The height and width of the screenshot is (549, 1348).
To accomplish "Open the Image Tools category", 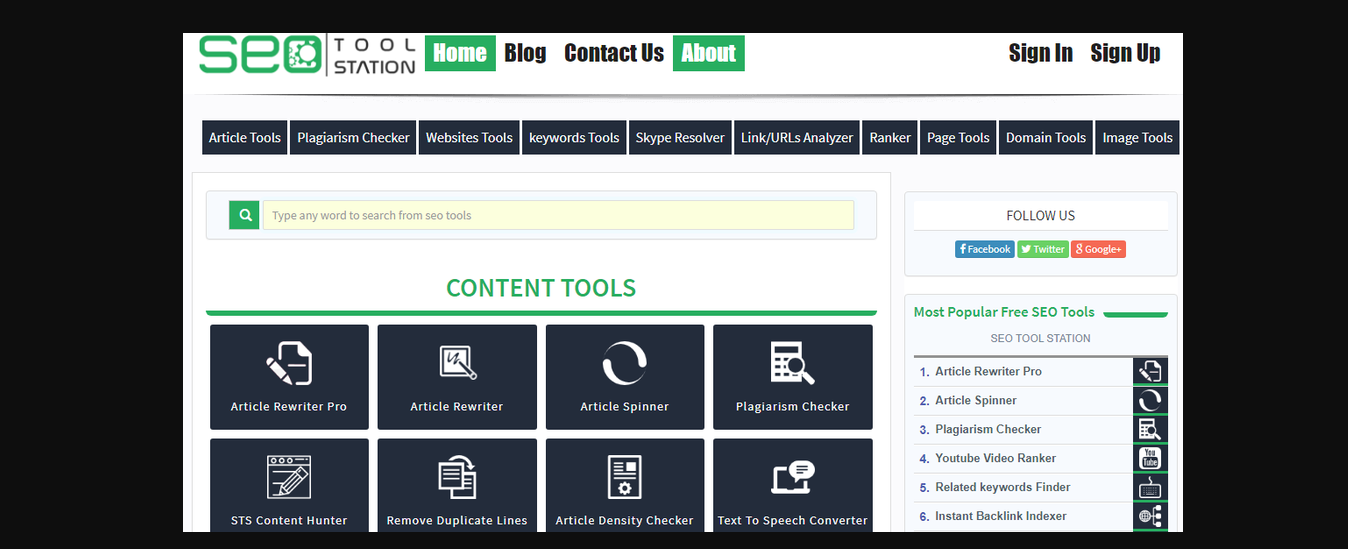I will pos(1137,138).
